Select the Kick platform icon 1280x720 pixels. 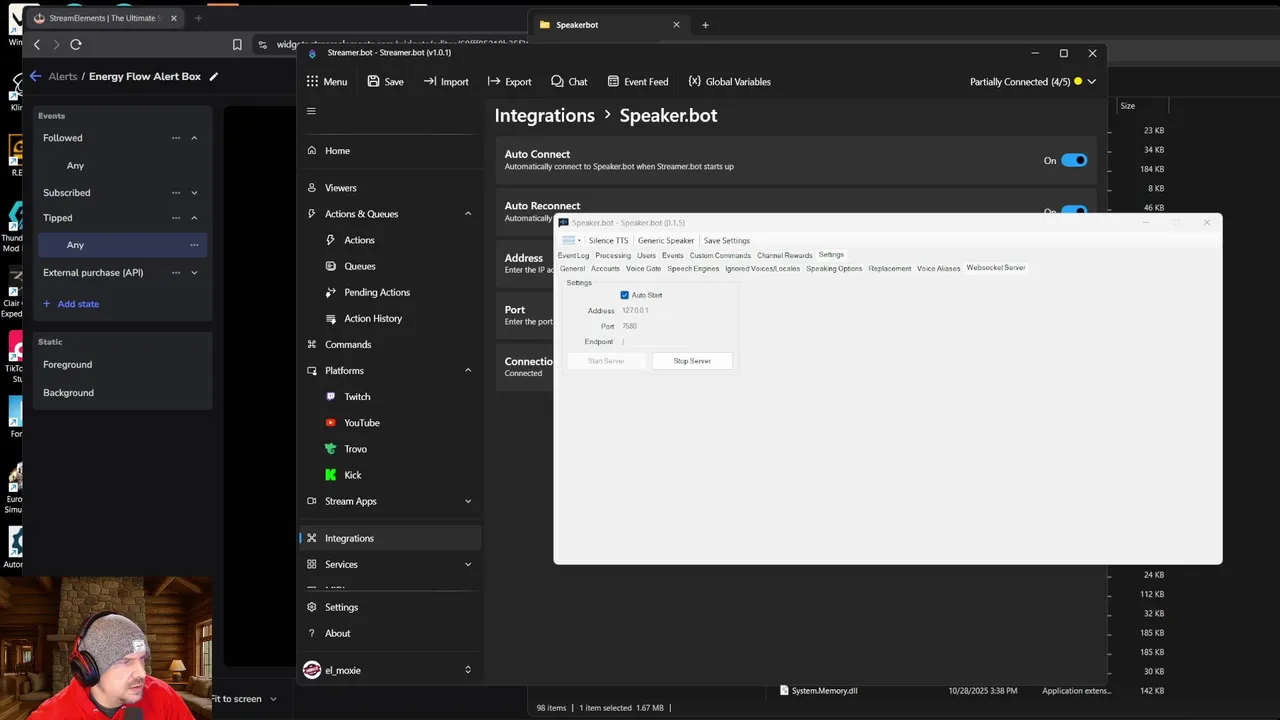coord(331,475)
